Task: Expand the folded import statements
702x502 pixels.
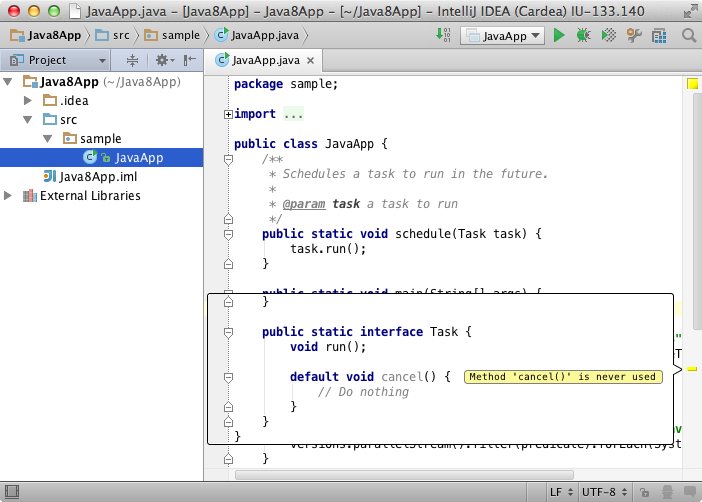Action: pyautogui.click(x=228, y=114)
